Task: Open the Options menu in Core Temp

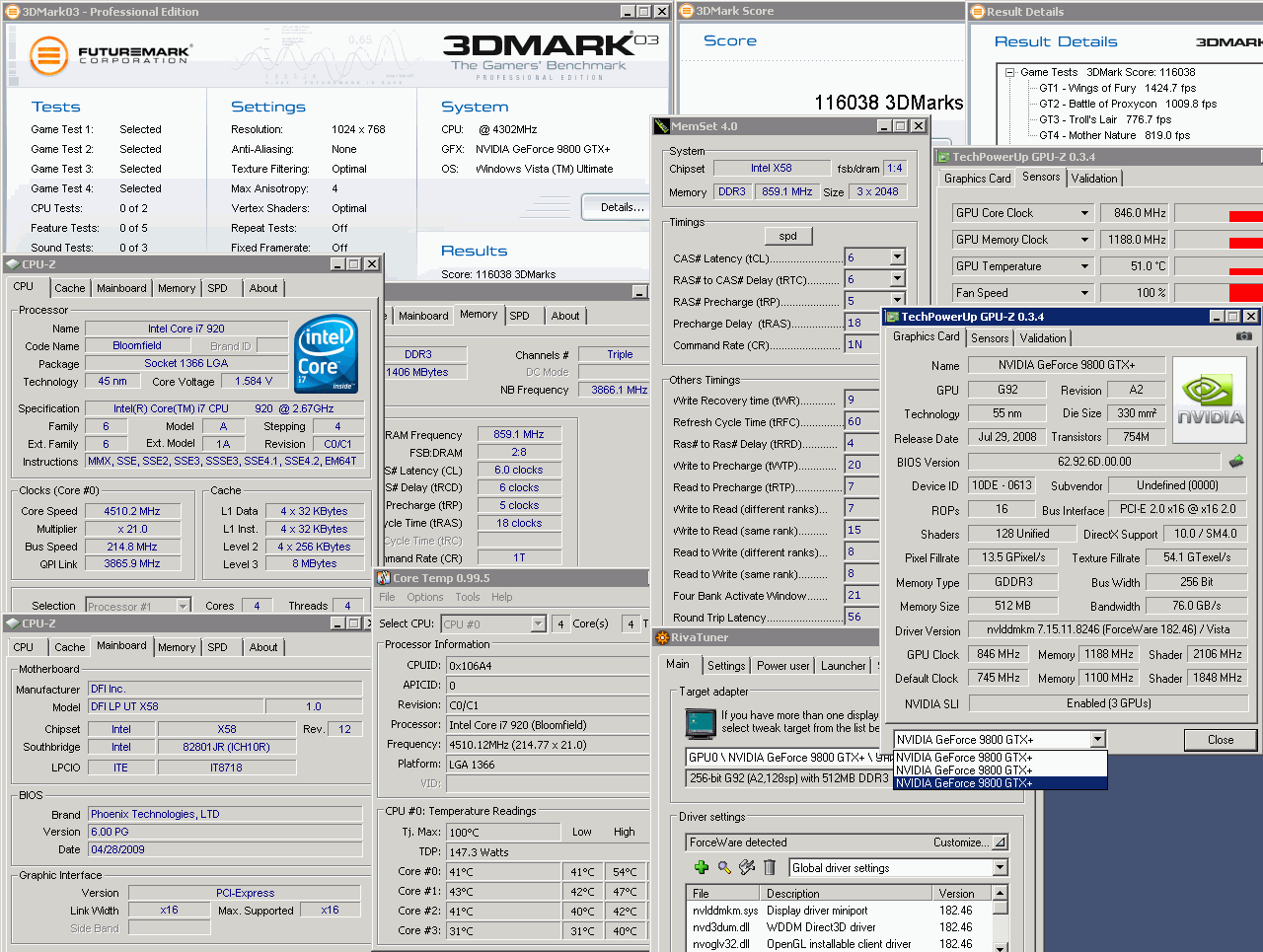Action: tap(424, 597)
